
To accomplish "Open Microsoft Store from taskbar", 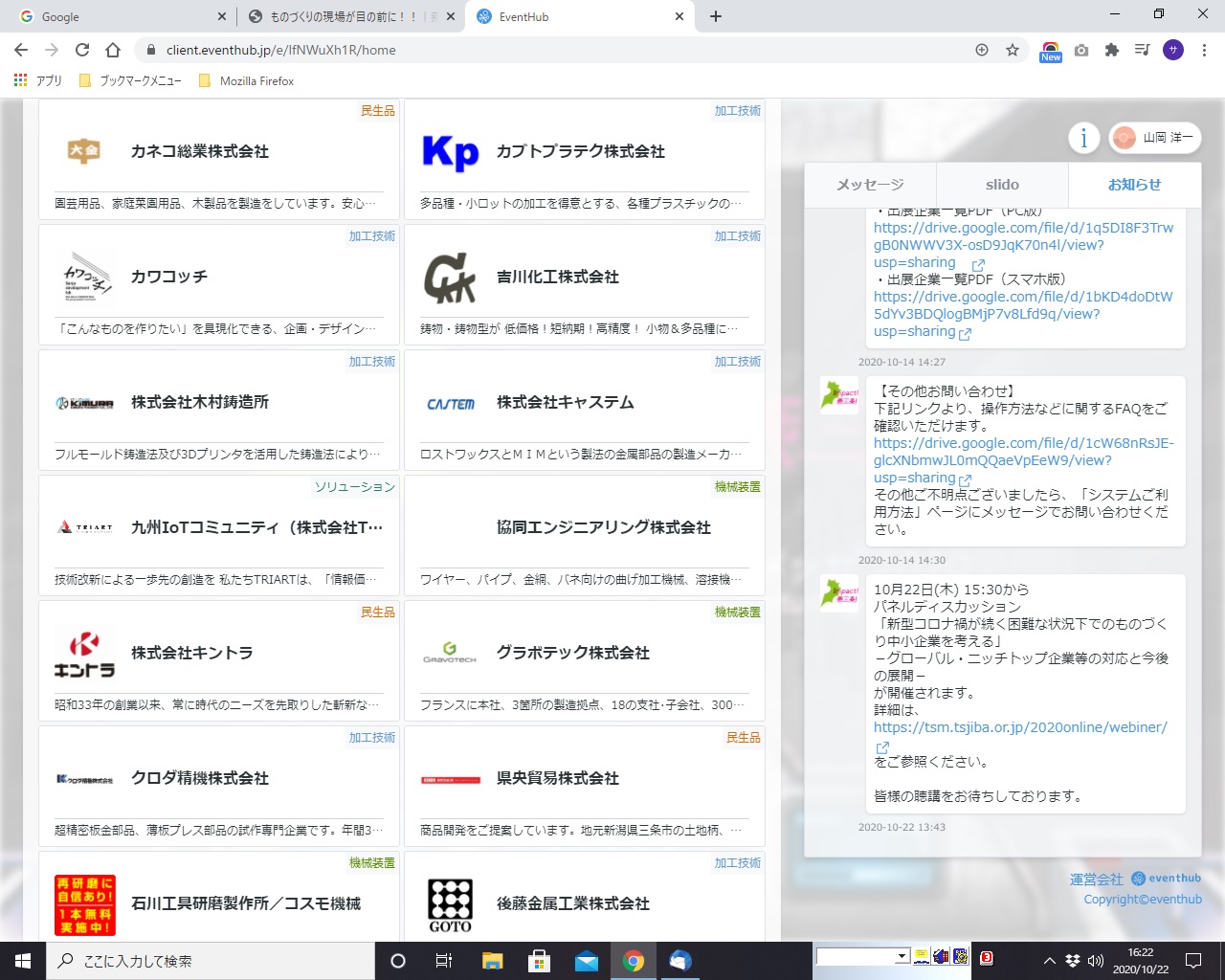I will (539, 961).
